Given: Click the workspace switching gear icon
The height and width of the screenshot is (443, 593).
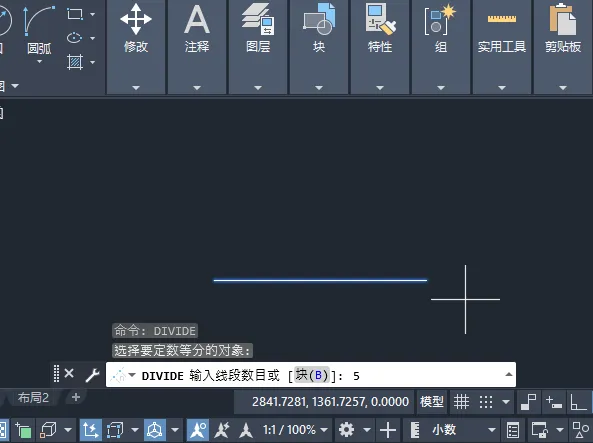Looking at the screenshot, I should (x=346, y=430).
